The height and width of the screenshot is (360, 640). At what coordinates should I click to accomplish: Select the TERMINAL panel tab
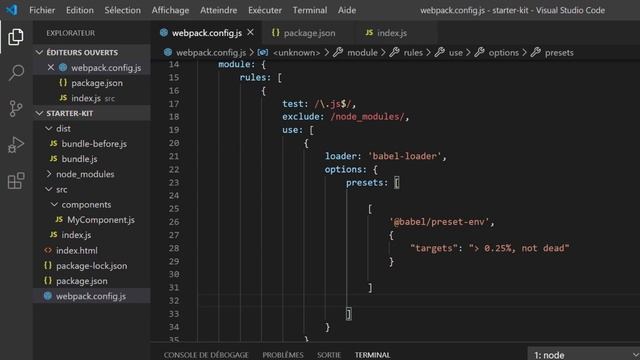click(372, 355)
